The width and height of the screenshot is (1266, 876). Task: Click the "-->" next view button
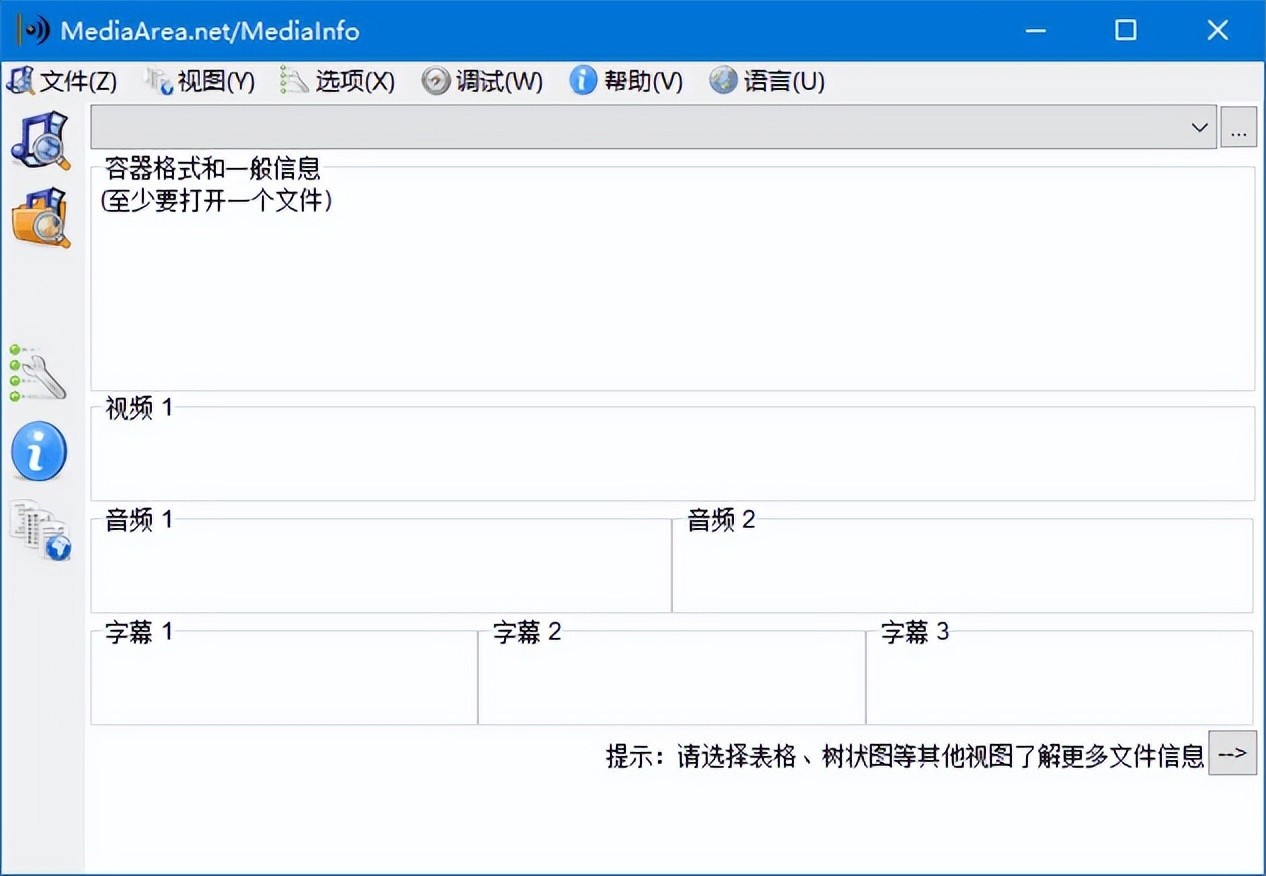tap(1232, 753)
